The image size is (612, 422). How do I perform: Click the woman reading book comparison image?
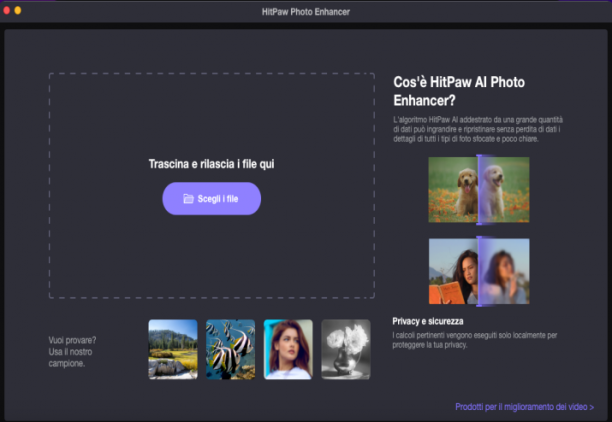pyautogui.click(x=479, y=271)
